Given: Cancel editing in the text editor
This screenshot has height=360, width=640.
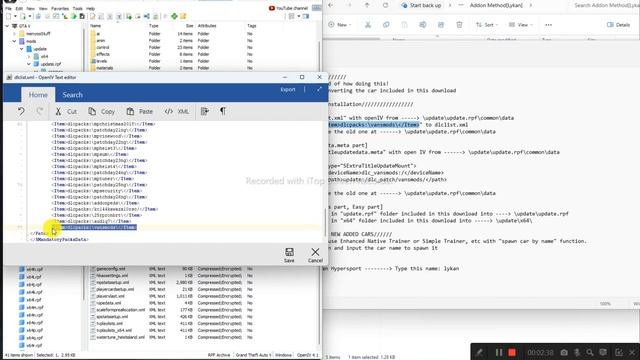Looking at the screenshot, I should coord(315,255).
